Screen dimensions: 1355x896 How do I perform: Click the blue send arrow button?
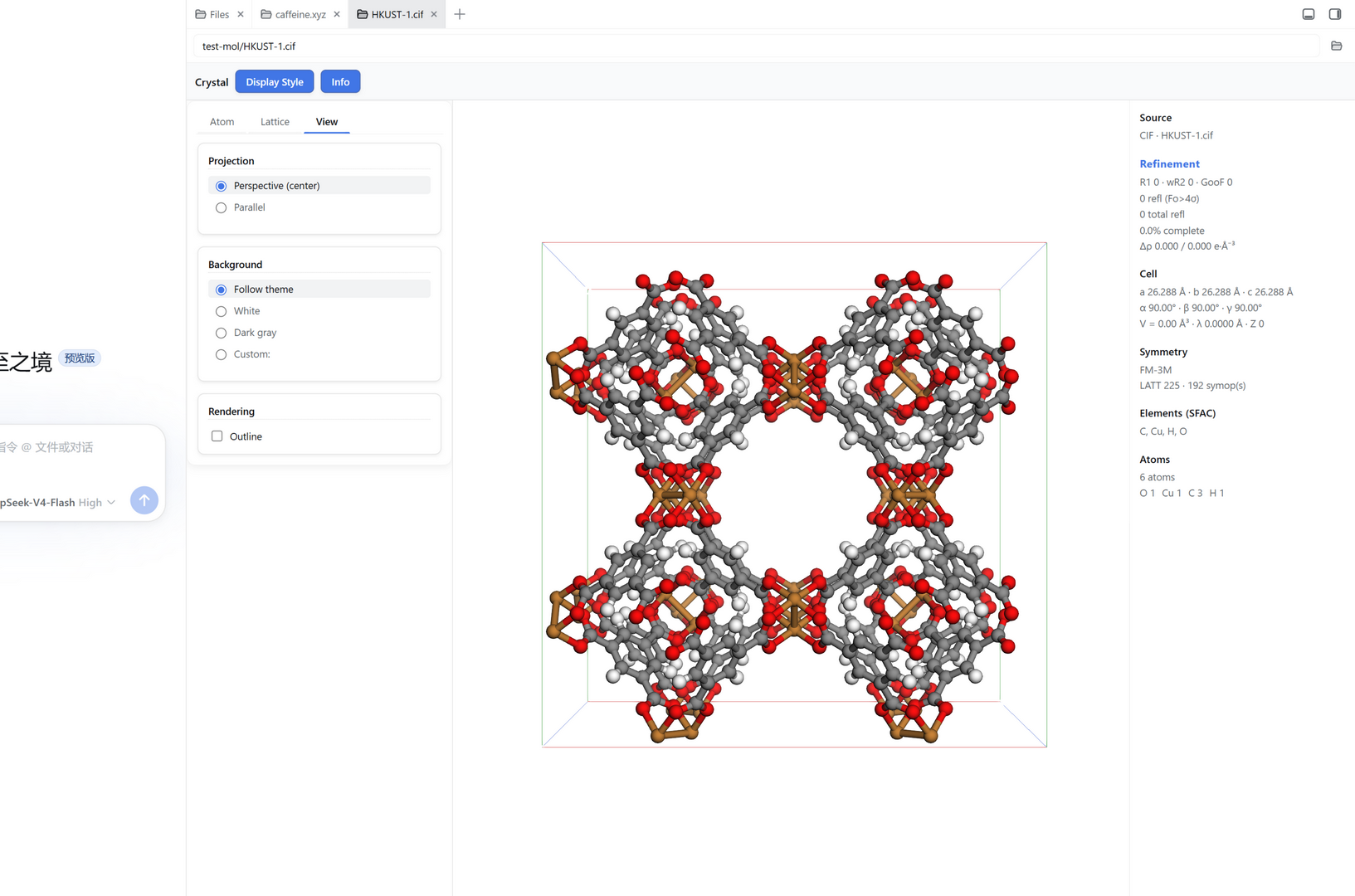[144, 500]
